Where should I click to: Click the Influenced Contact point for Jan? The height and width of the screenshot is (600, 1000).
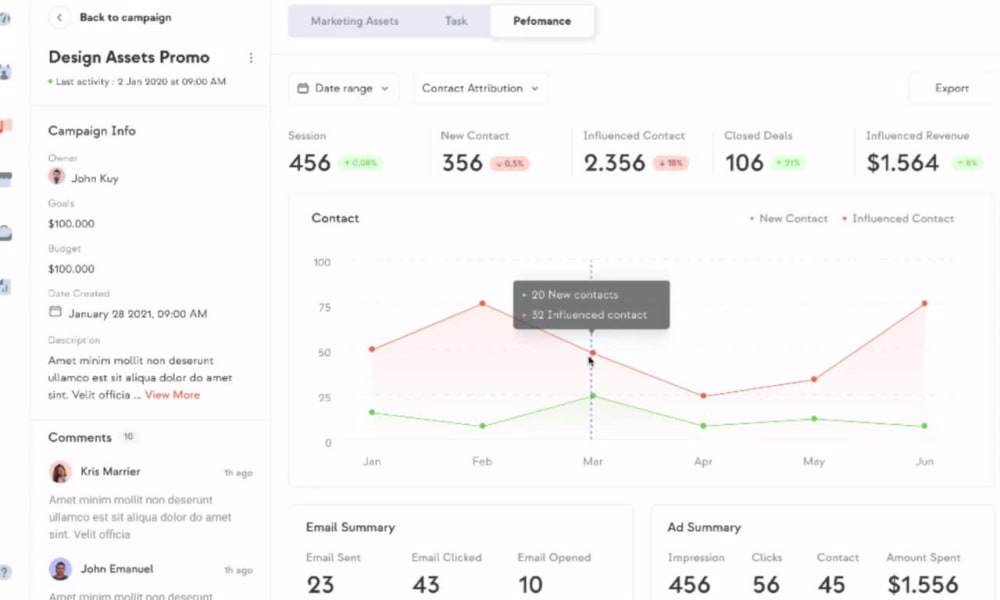tap(372, 349)
